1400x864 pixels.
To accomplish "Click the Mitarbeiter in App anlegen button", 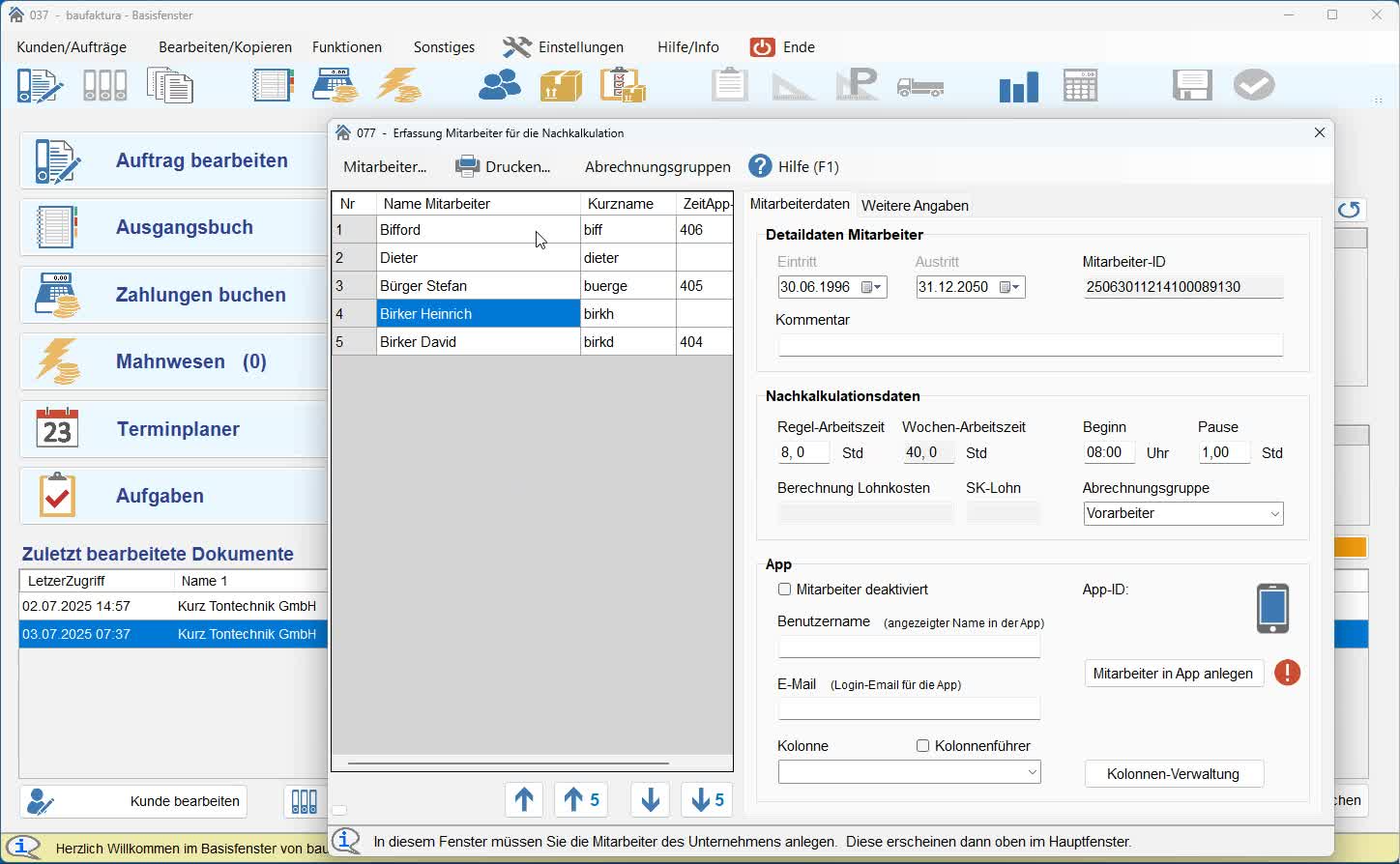I will pyautogui.click(x=1173, y=674).
